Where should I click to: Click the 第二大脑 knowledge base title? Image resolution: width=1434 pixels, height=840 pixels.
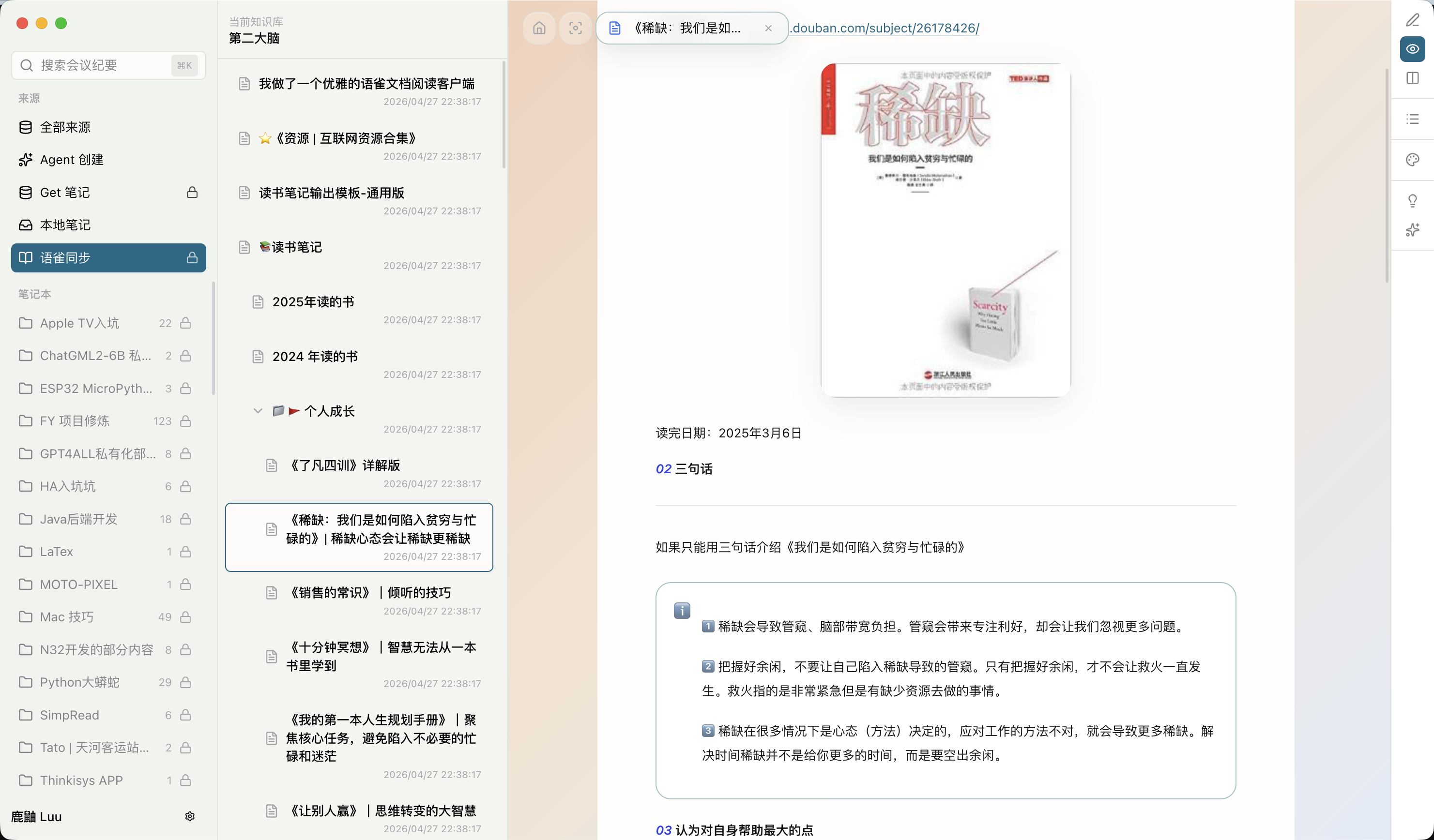tap(254, 38)
